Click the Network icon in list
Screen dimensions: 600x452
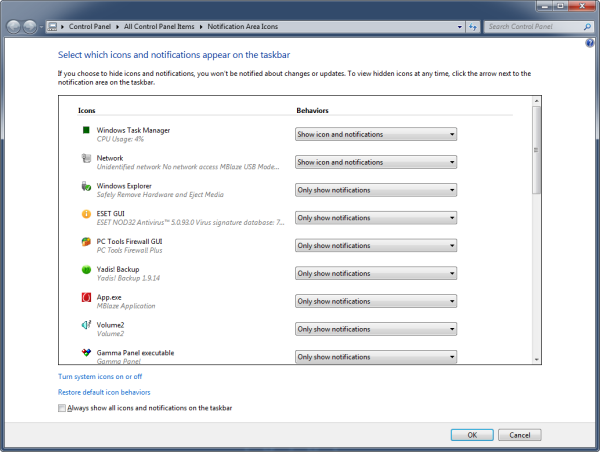pyautogui.click(x=86, y=159)
